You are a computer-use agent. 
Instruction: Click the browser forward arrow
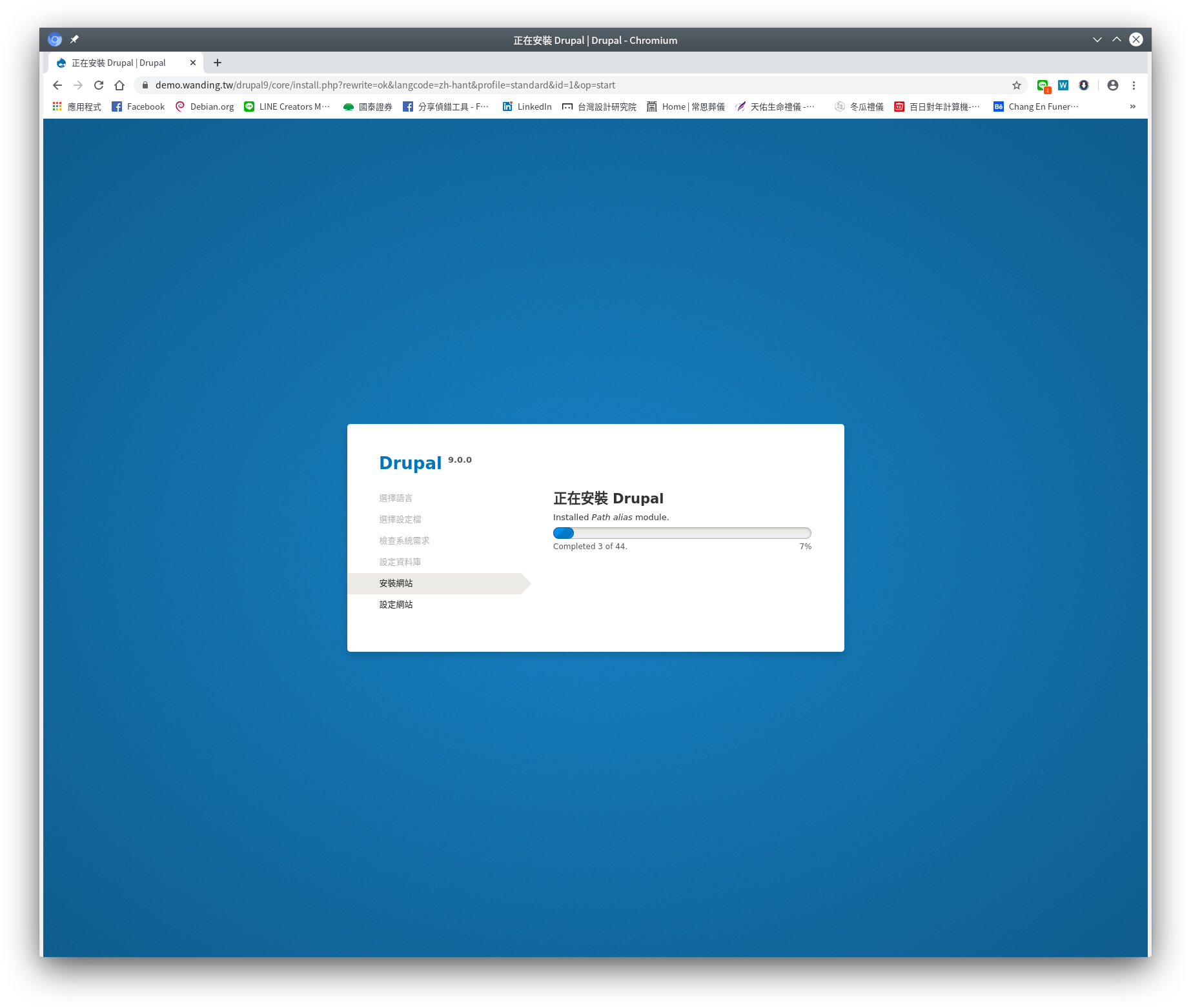click(78, 85)
